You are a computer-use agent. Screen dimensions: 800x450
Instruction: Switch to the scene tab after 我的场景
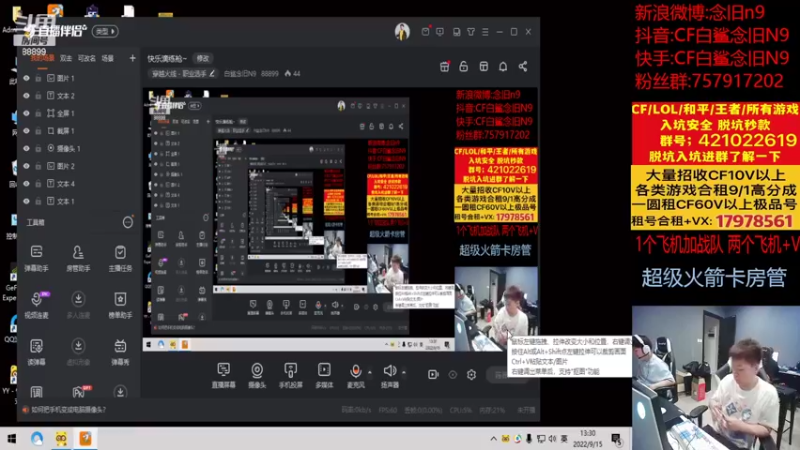point(66,58)
